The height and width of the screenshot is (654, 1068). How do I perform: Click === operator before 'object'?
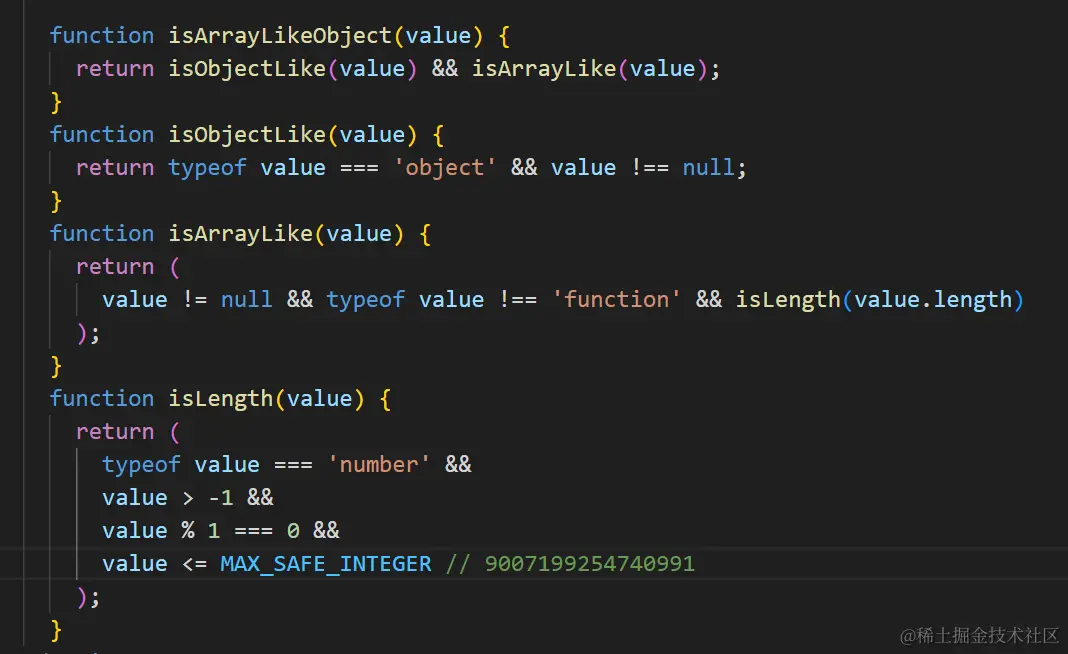click(359, 168)
